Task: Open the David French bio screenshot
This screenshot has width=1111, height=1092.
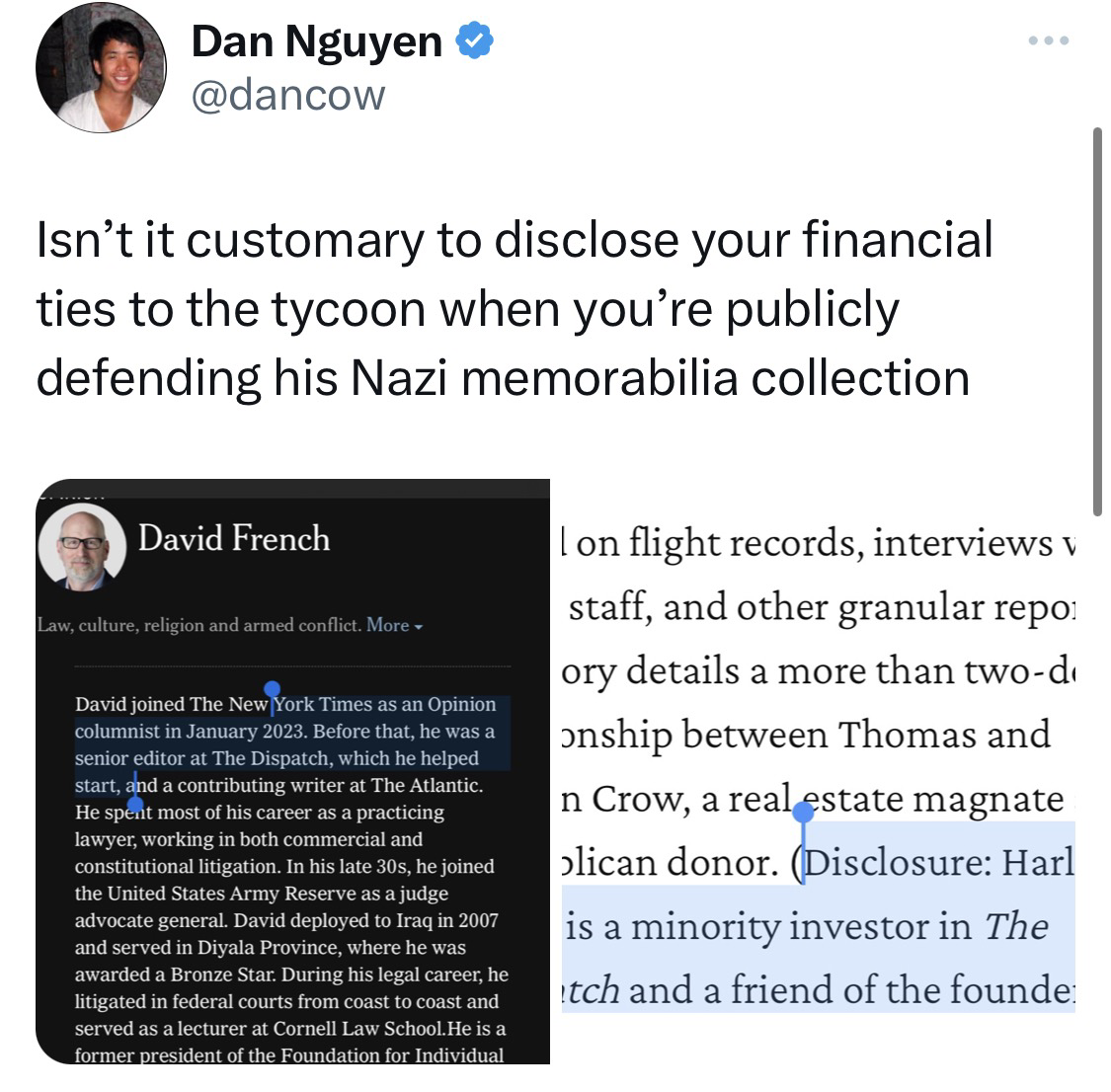Action: [x=292, y=771]
